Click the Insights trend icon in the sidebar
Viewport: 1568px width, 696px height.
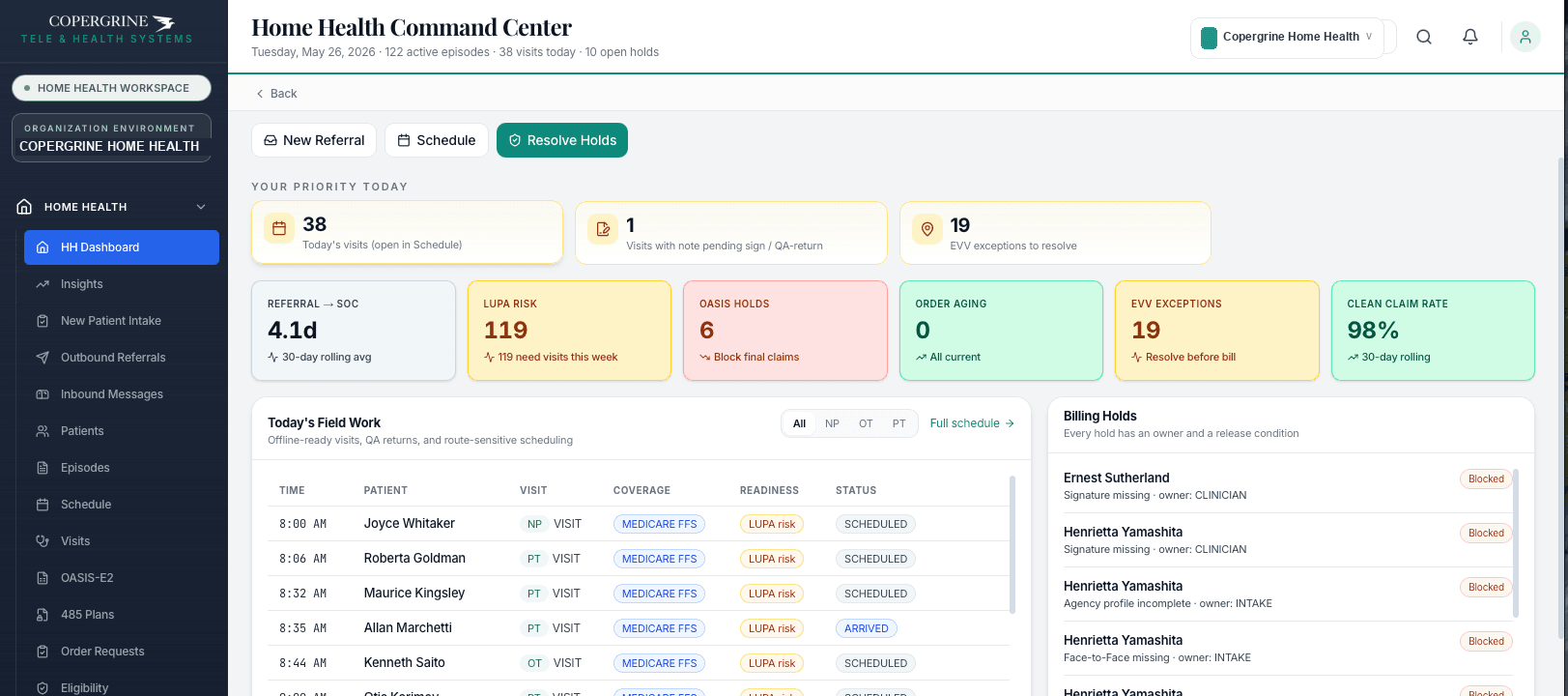coord(43,284)
